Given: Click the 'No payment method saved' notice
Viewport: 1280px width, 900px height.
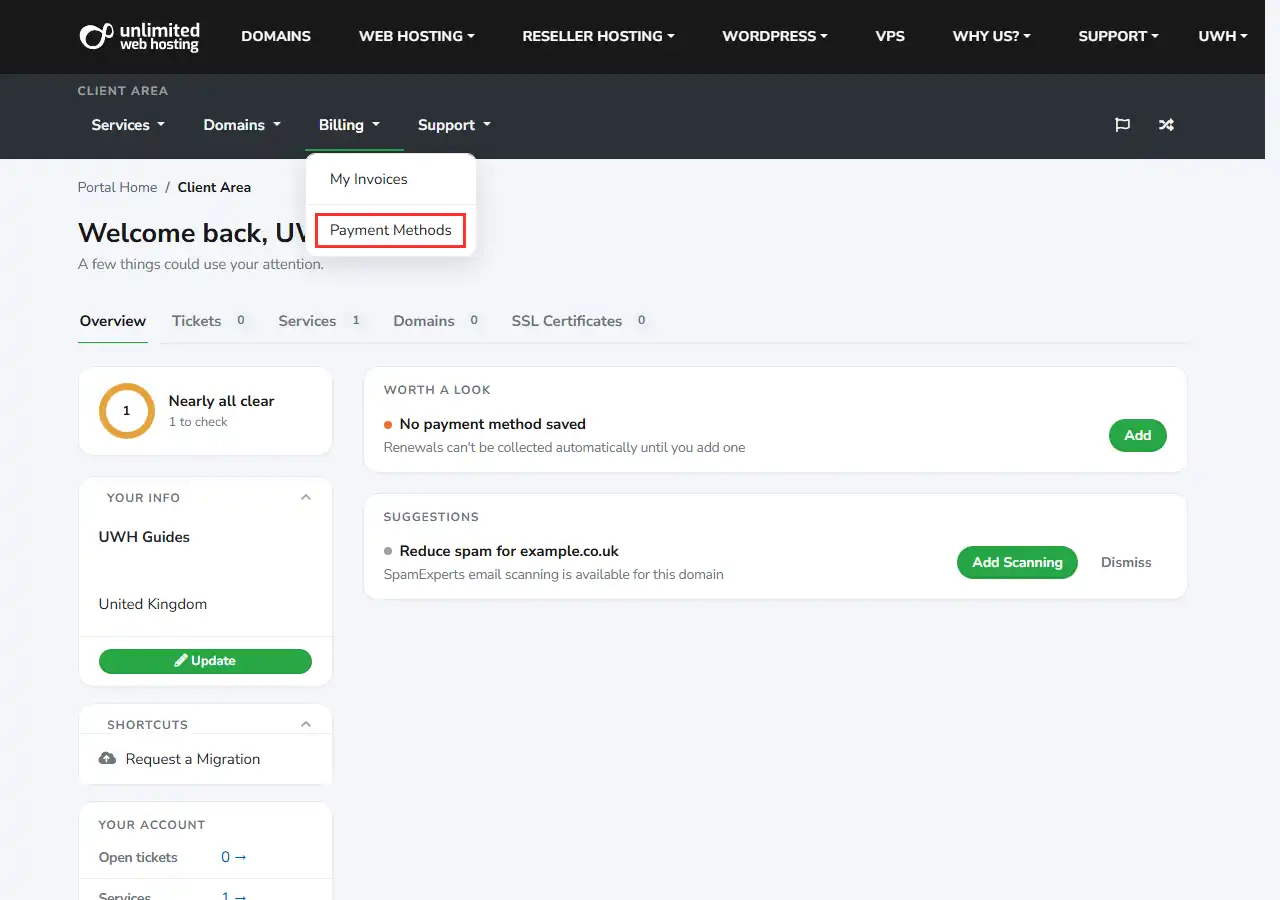Looking at the screenshot, I should (x=493, y=424).
